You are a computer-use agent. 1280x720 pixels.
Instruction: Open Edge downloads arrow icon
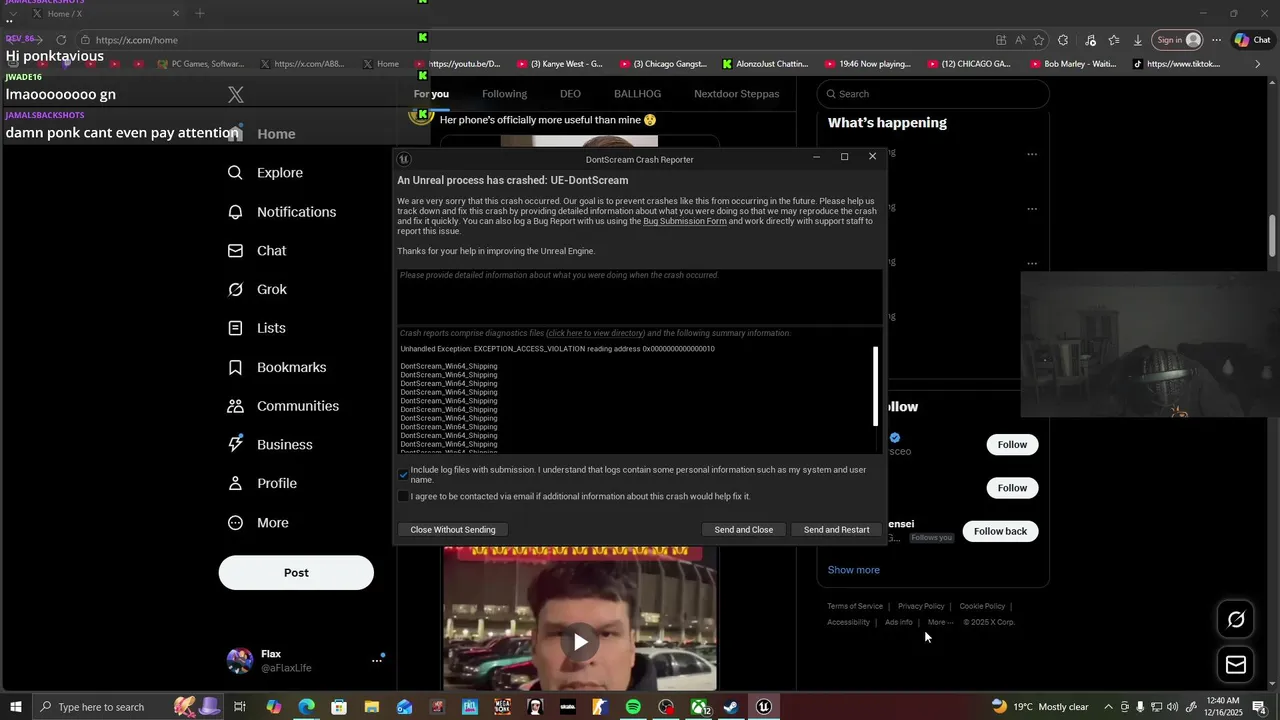1138,40
